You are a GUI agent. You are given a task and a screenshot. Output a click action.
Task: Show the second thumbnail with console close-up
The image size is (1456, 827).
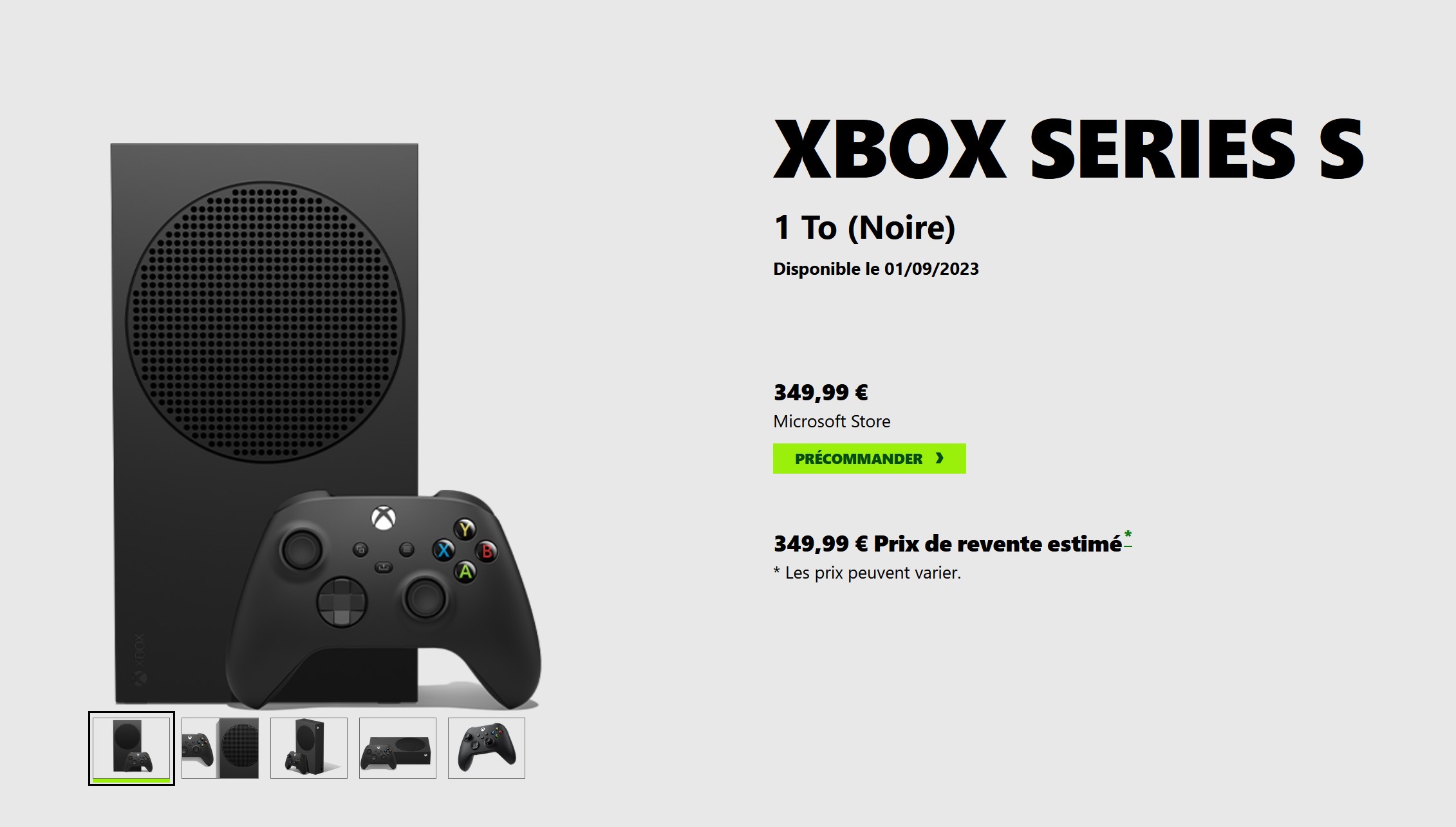[x=220, y=748]
